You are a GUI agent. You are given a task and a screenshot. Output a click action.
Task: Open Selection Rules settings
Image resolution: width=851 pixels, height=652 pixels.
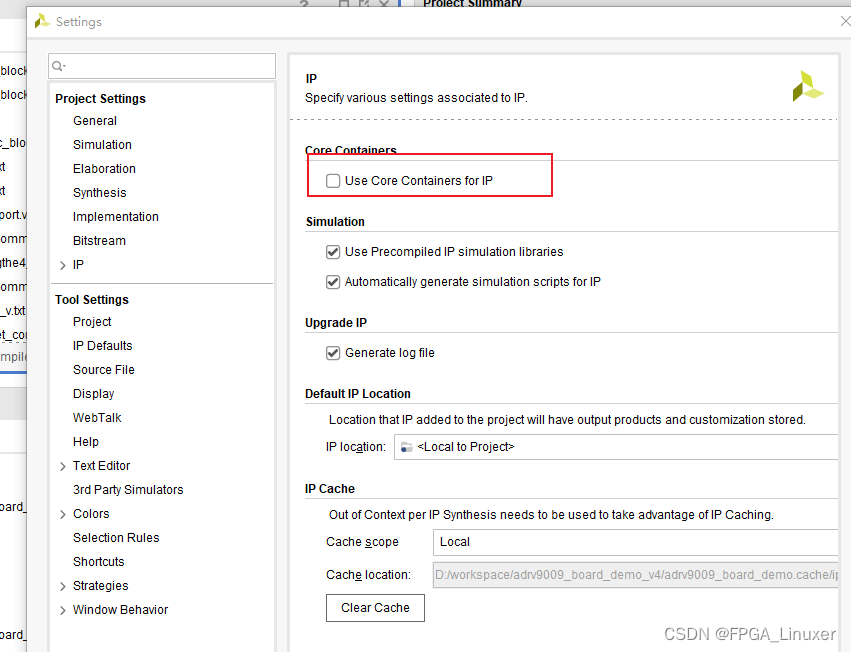pos(116,537)
